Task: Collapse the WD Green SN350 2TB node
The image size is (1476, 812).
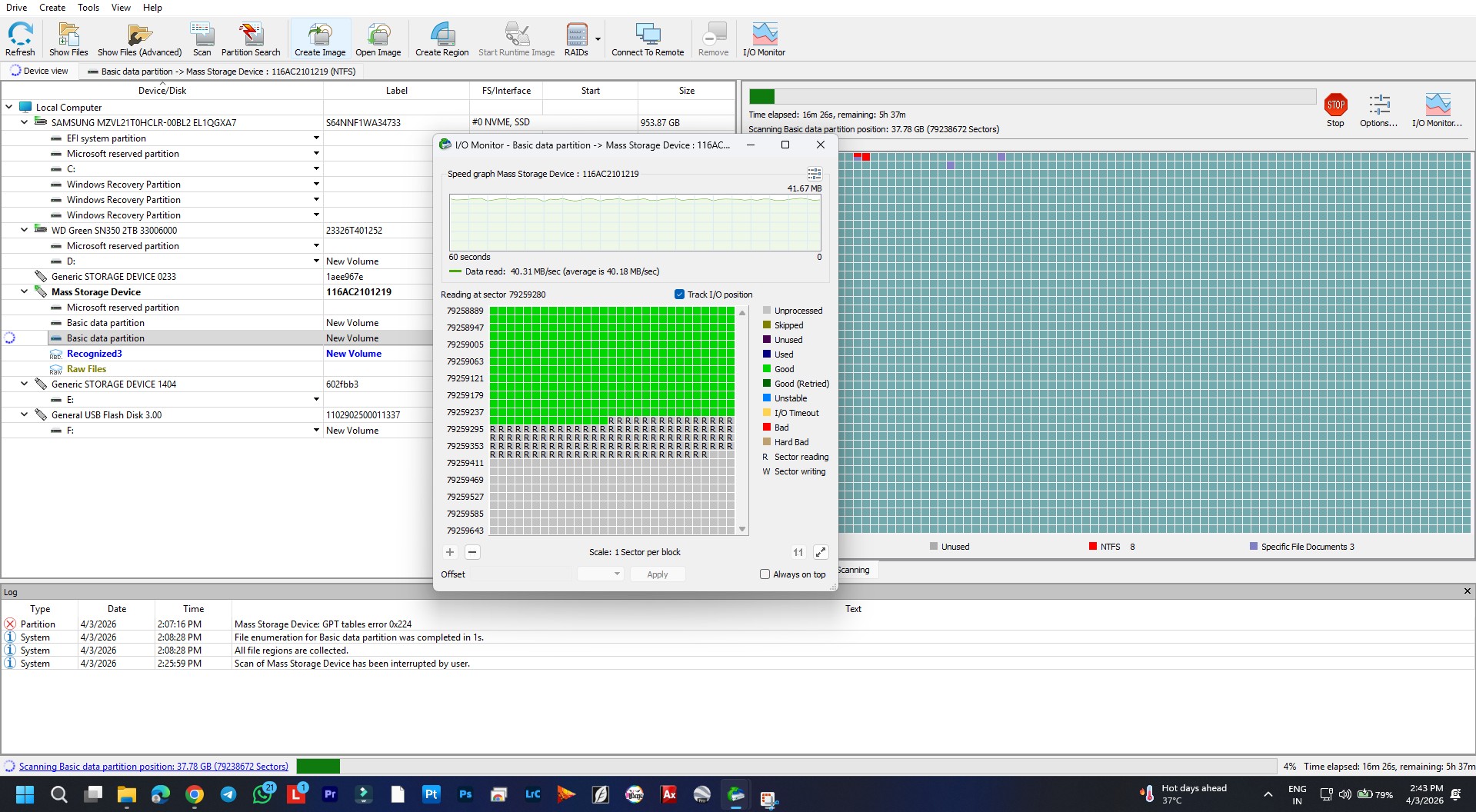Action: pos(25,231)
